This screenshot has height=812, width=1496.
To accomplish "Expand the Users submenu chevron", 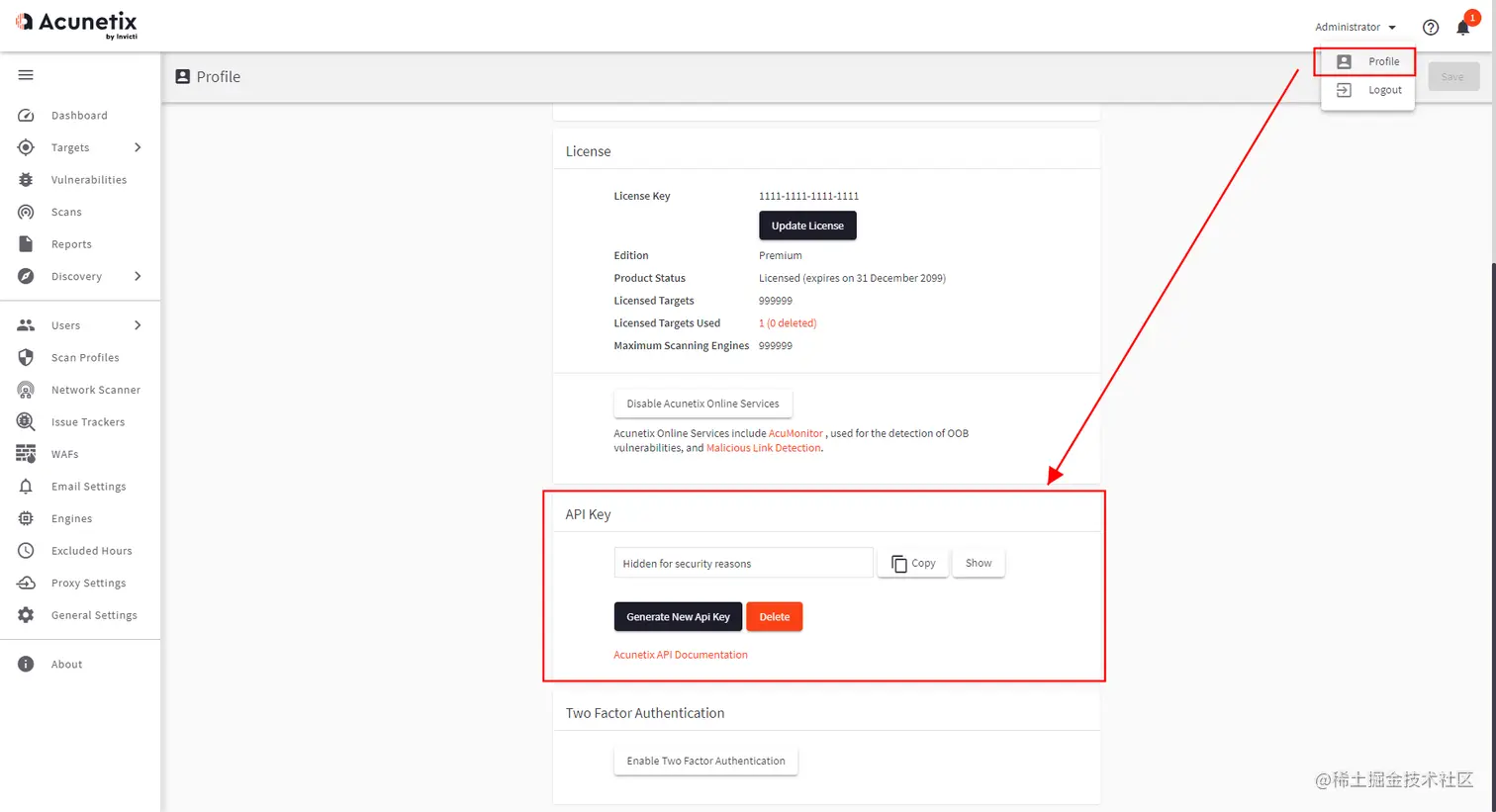I will 138,325.
